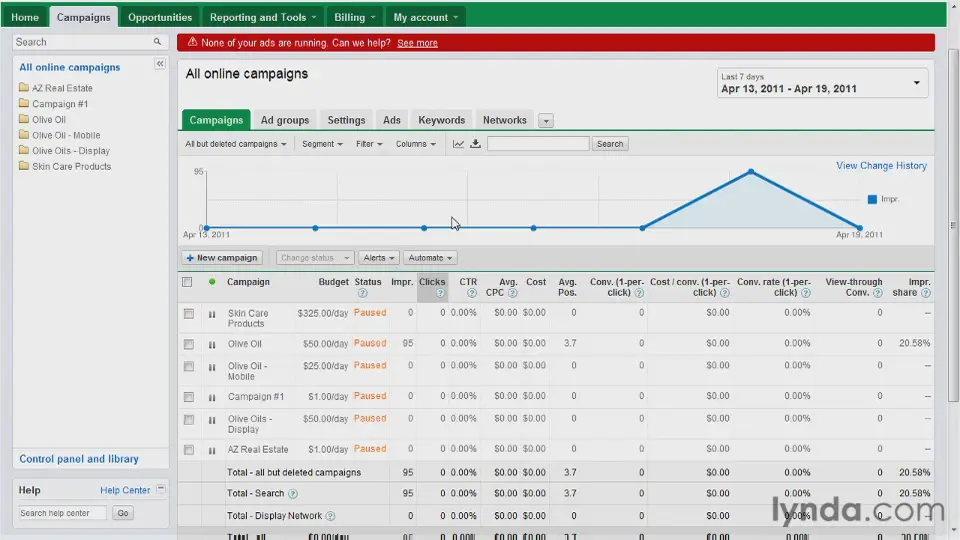Viewport: 960px width, 540px height.
Task: Switch to the Keywords tab
Action: [441, 120]
